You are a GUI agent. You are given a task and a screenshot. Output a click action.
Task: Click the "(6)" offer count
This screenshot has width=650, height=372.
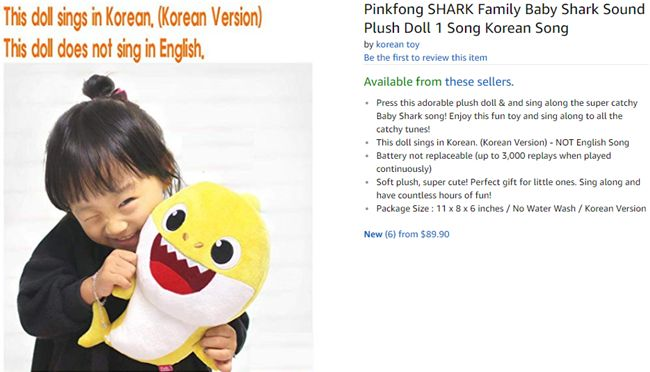390,234
